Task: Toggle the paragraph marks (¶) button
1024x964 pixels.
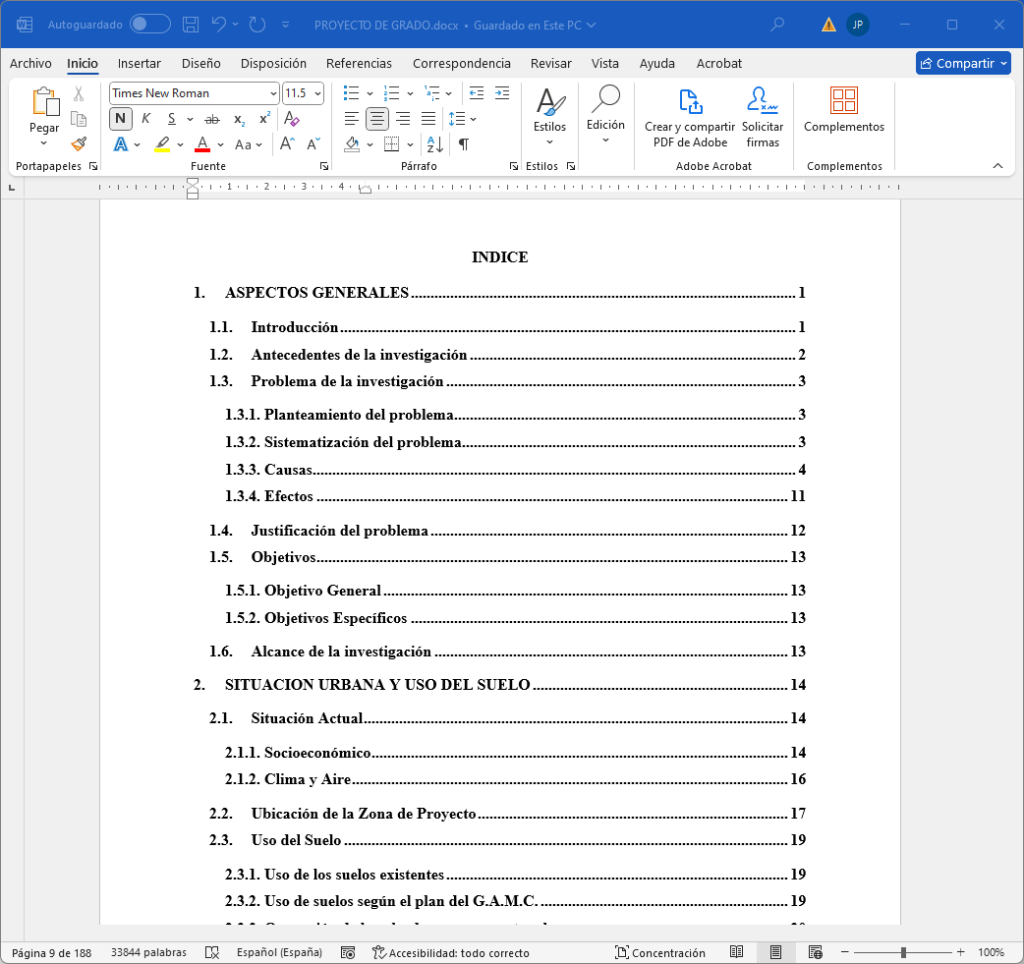Action: [x=463, y=144]
